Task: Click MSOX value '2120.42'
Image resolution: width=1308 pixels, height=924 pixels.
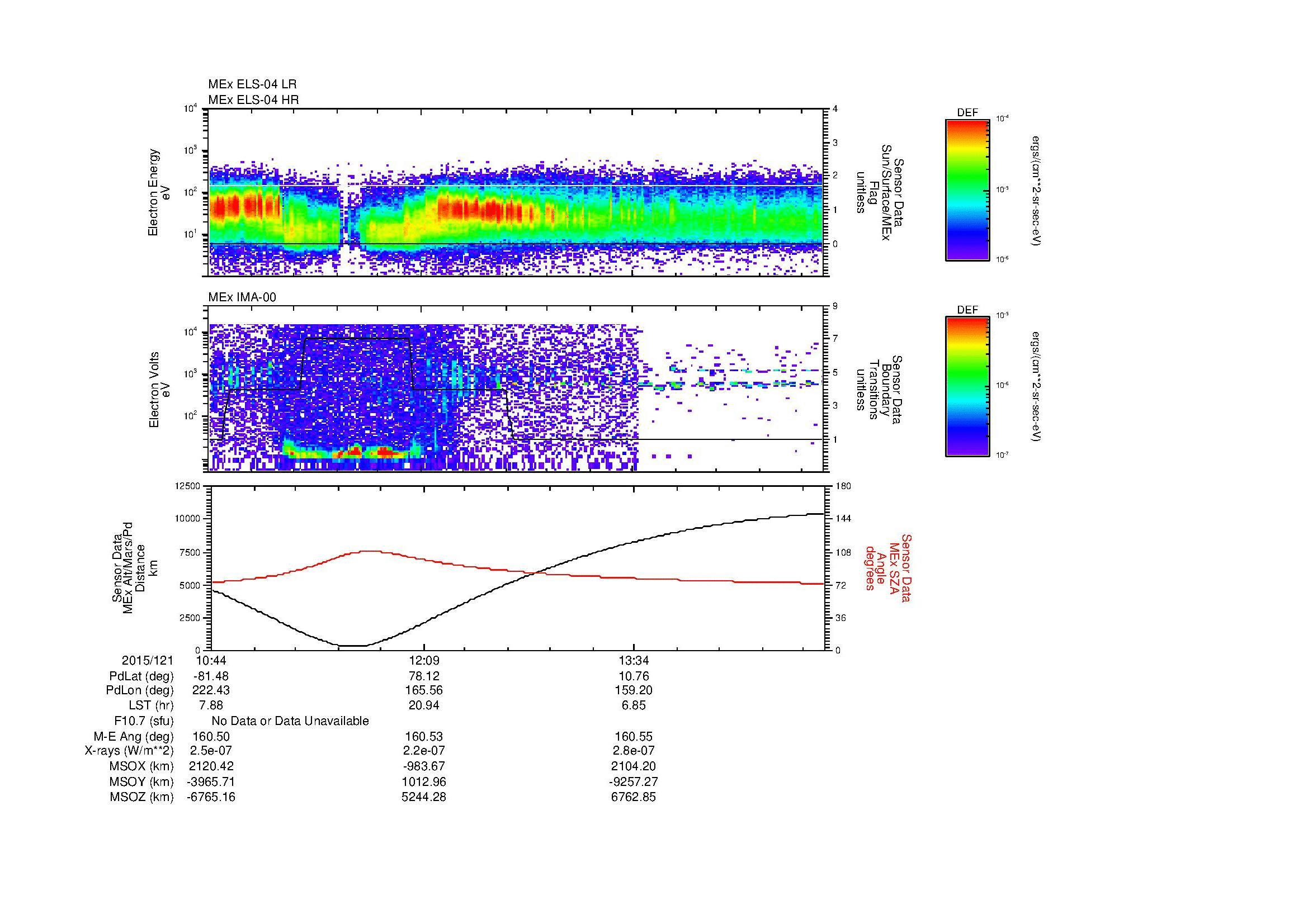Action: click(x=211, y=766)
